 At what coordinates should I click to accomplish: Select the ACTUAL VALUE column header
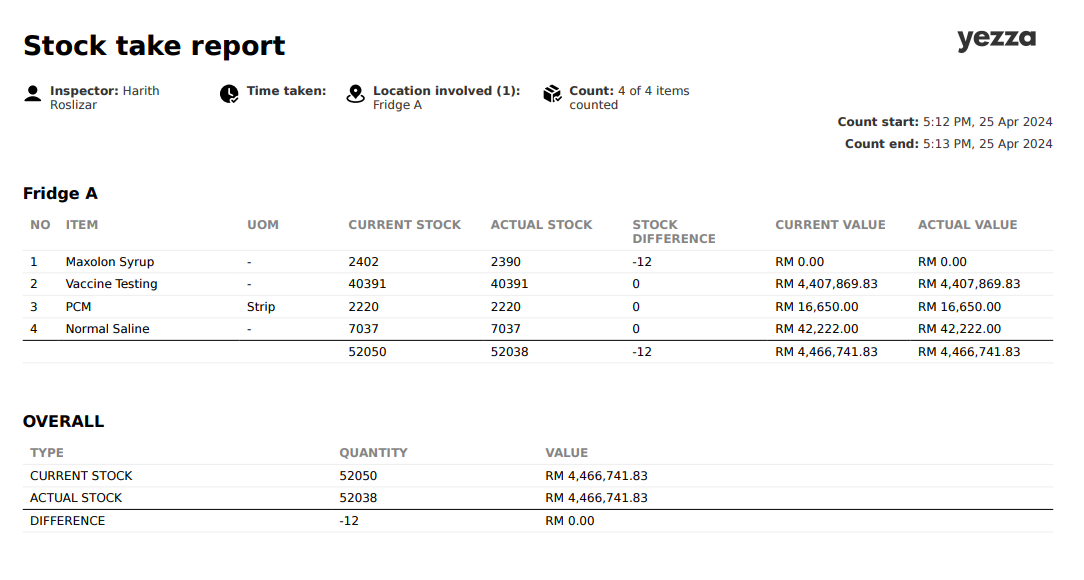point(967,225)
